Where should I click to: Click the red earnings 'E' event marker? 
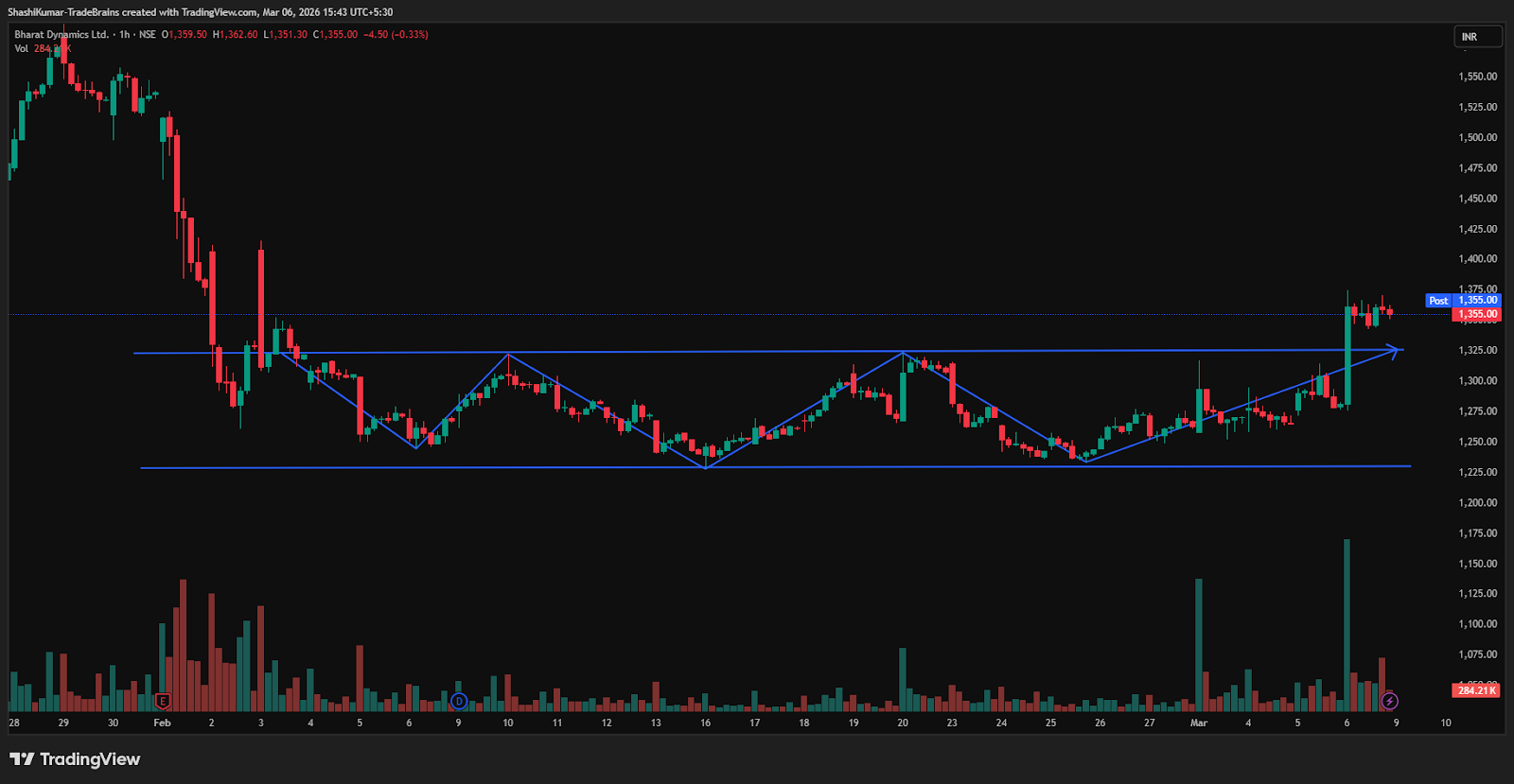tap(163, 701)
